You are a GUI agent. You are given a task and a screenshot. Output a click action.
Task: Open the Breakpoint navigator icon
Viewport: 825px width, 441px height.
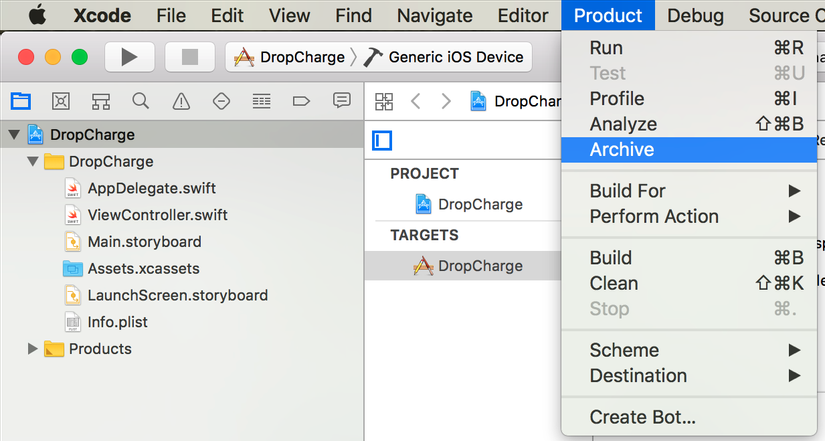[301, 101]
